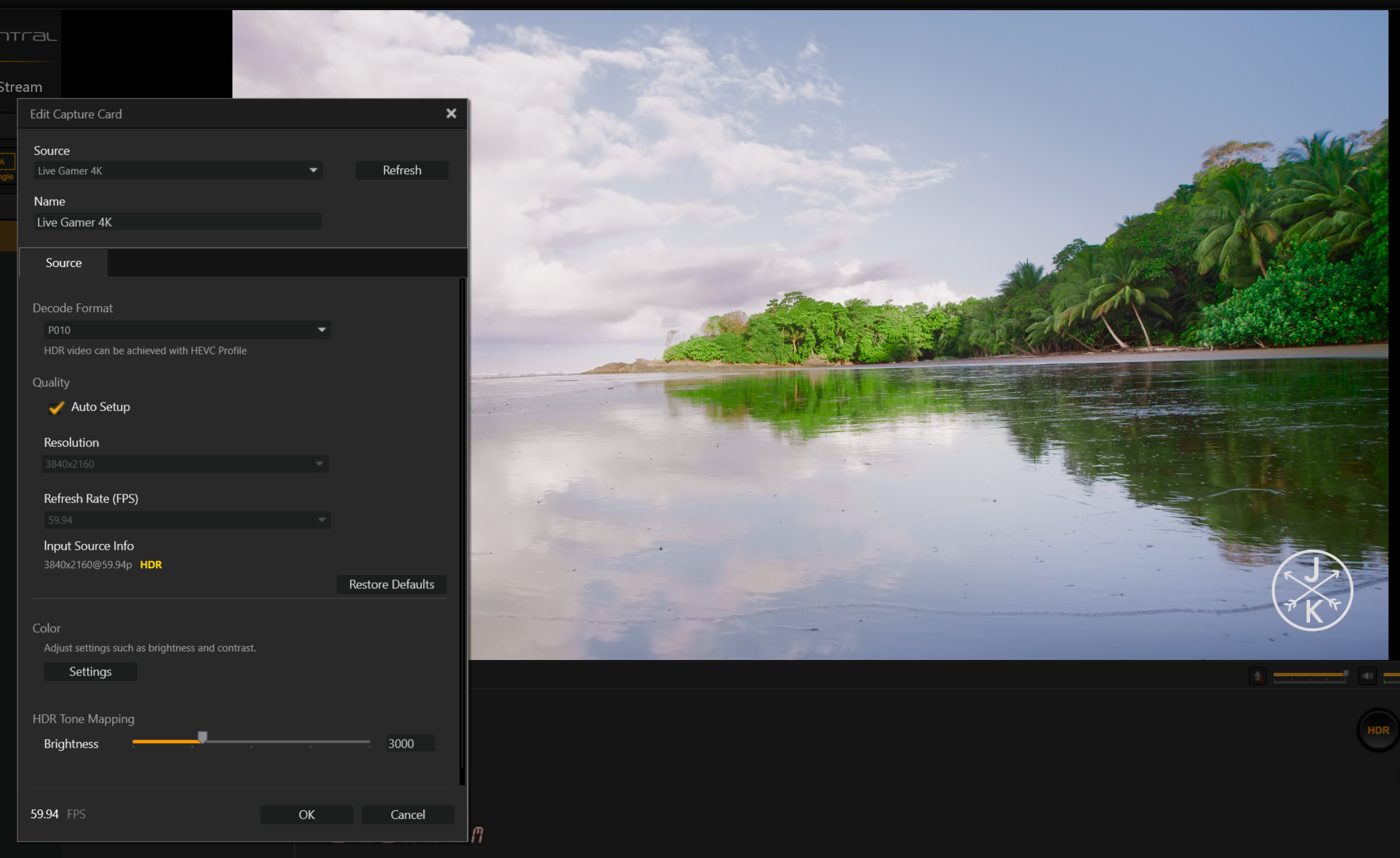Open the Resolution 3840x2160 dropdown
The height and width of the screenshot is (858, 1400).
coord(185,464)
